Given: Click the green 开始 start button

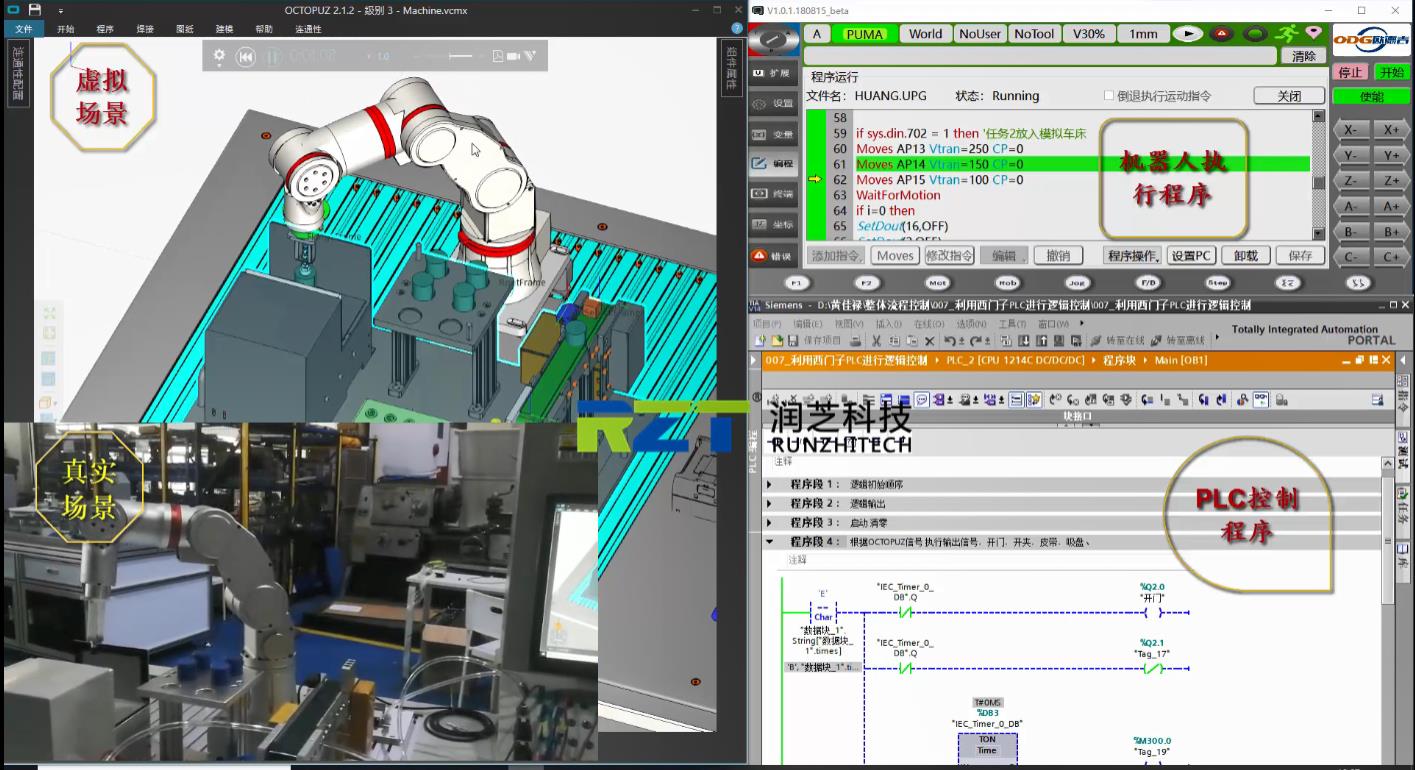Looking at the screenshot, I should point(1390,72).
